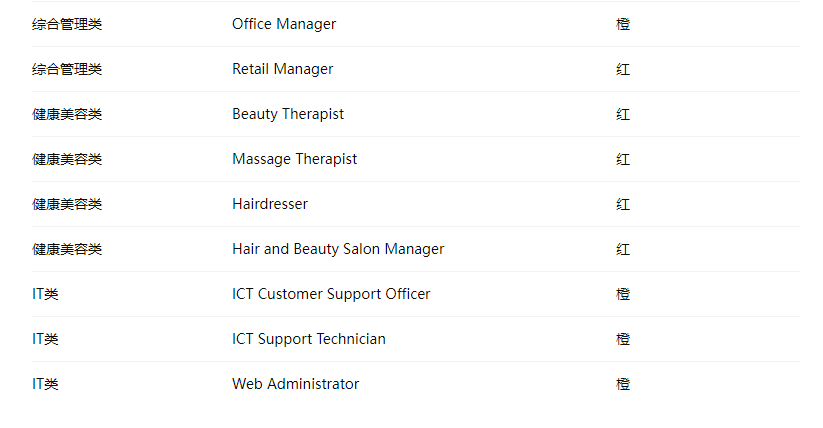
Task: Click the Office Manager job title
Action: coord(284,24)
